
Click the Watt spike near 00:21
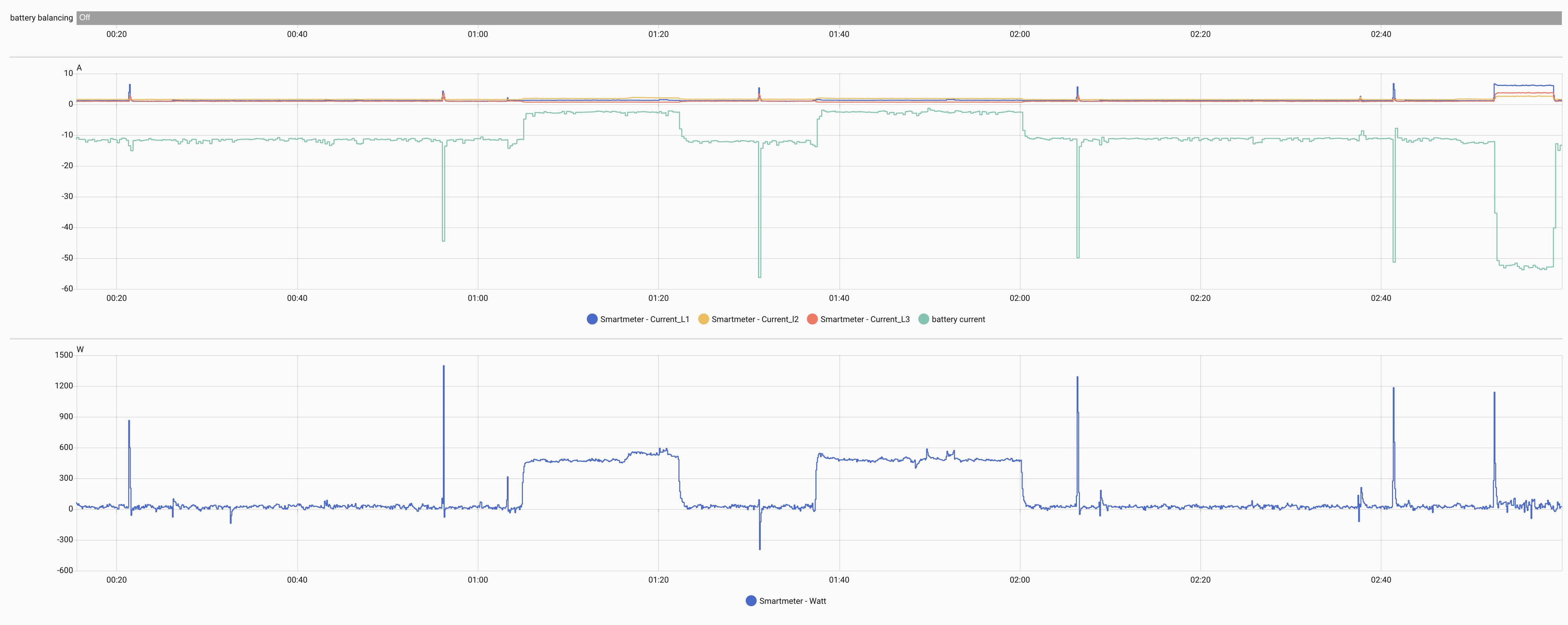(x=129, y=423)
